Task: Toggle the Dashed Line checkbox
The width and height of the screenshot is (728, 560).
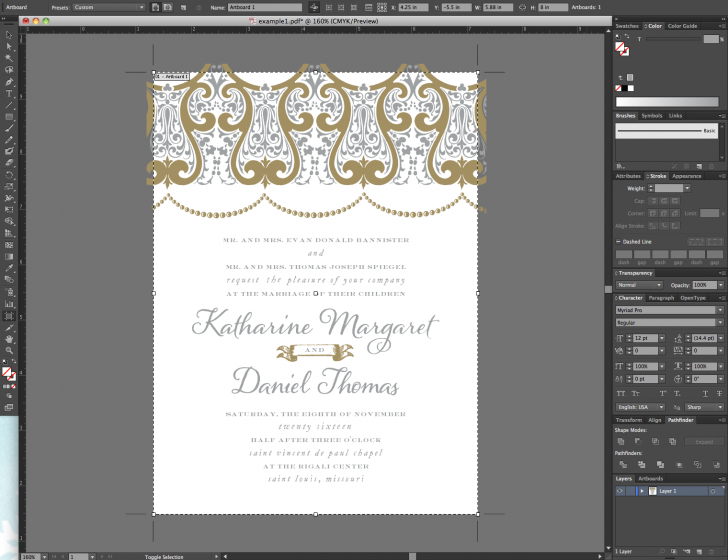Action: (618, 241)
